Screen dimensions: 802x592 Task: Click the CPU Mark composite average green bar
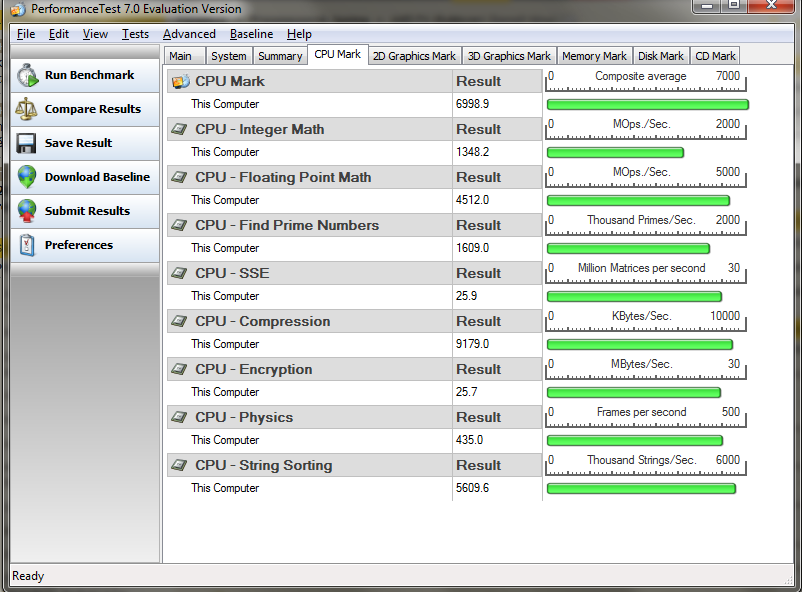coord(648,105)
